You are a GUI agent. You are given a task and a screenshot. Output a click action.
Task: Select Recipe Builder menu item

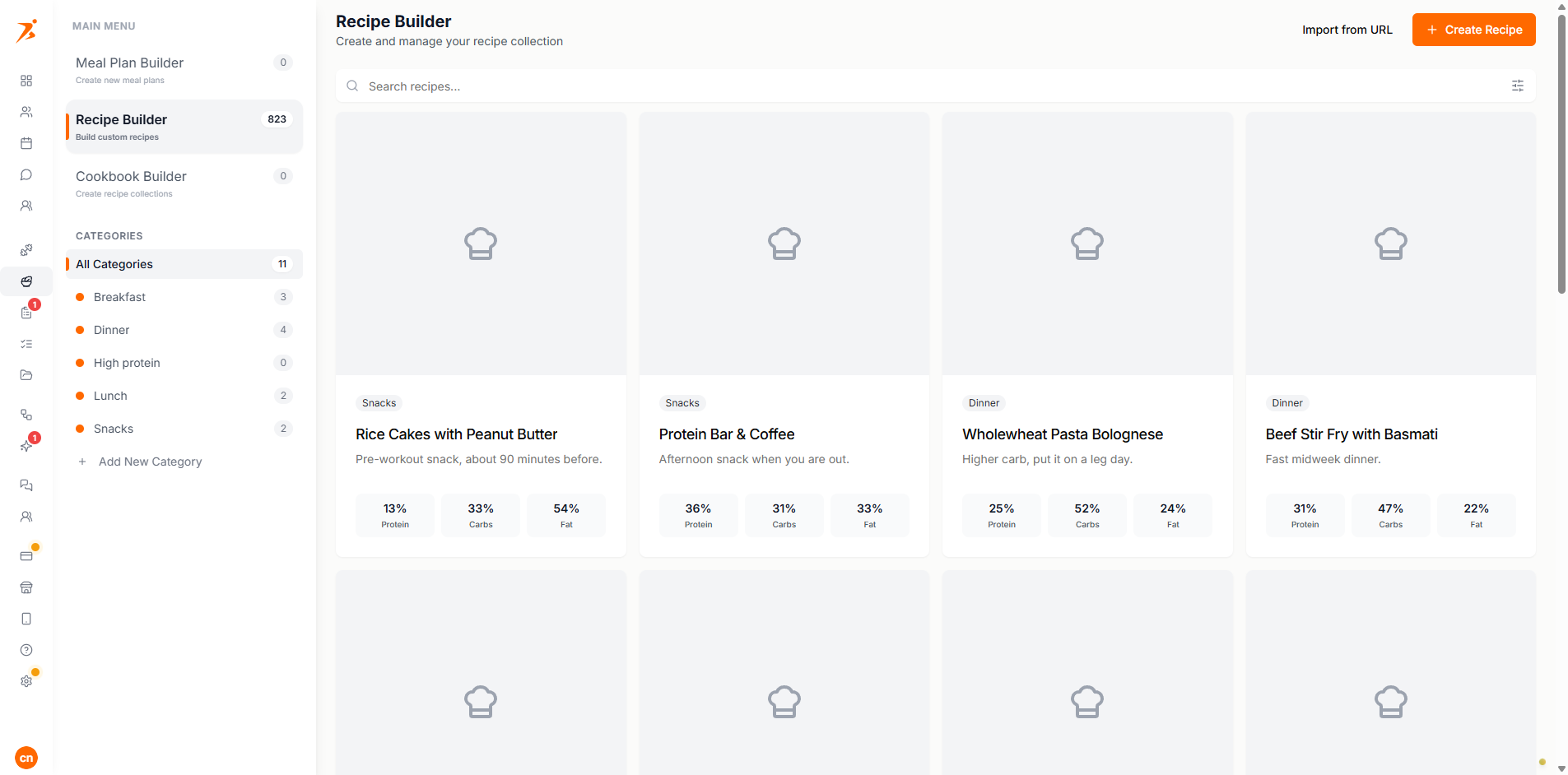point(184,127)
